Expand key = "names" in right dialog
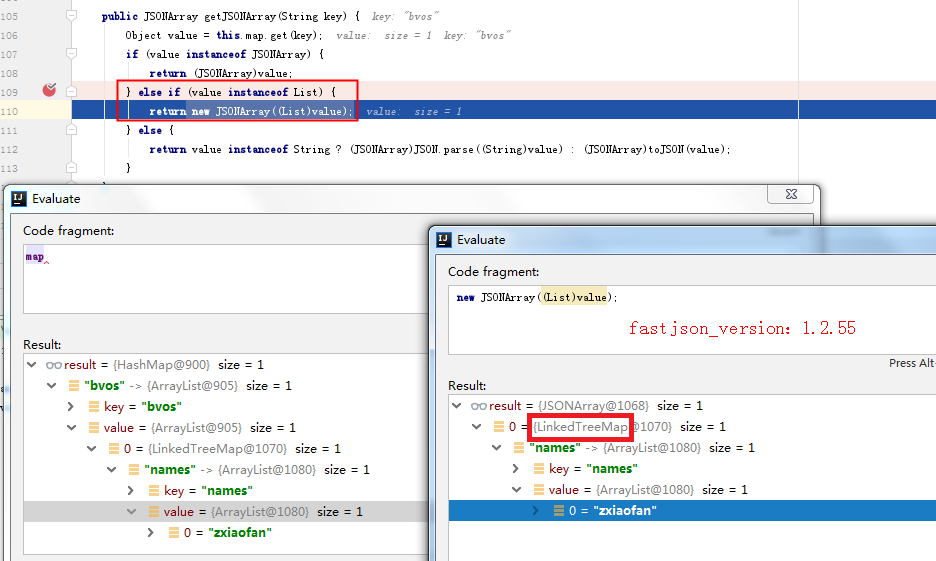Screen dimensions: 936x561 click(516, 468)
